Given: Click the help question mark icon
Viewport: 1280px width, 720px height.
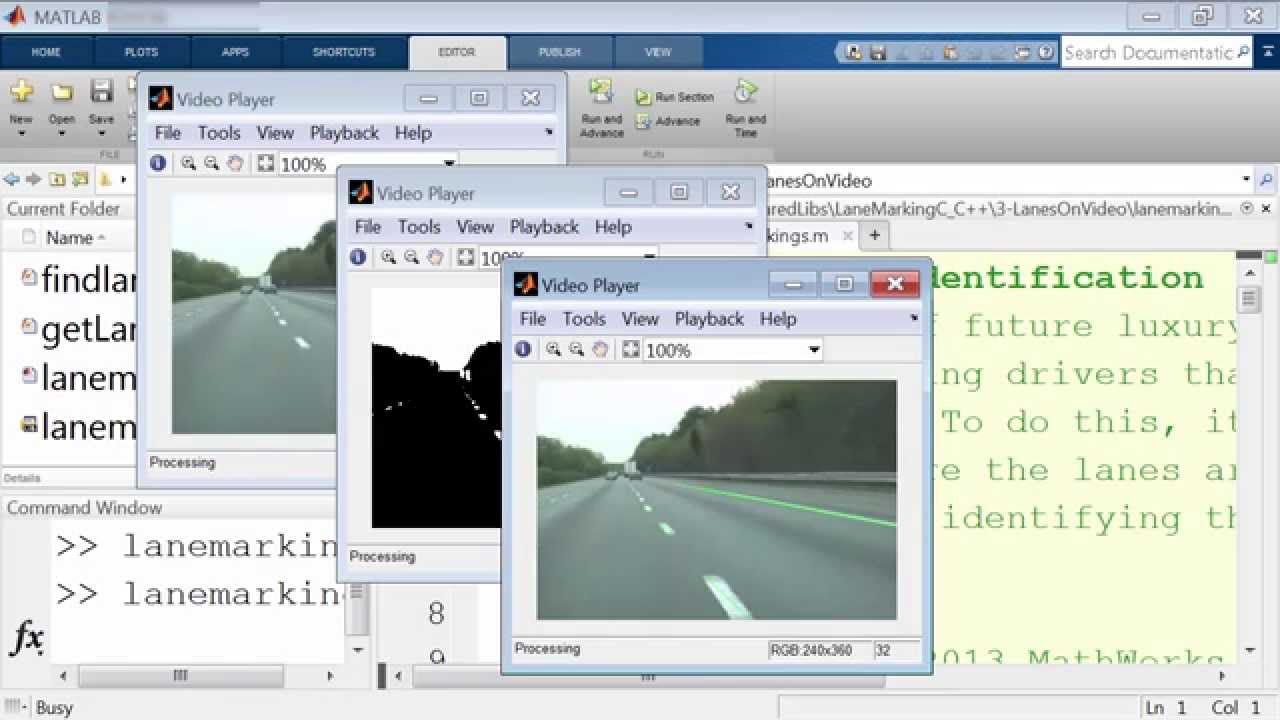Looking at the screenshot, I should 1047,53.
